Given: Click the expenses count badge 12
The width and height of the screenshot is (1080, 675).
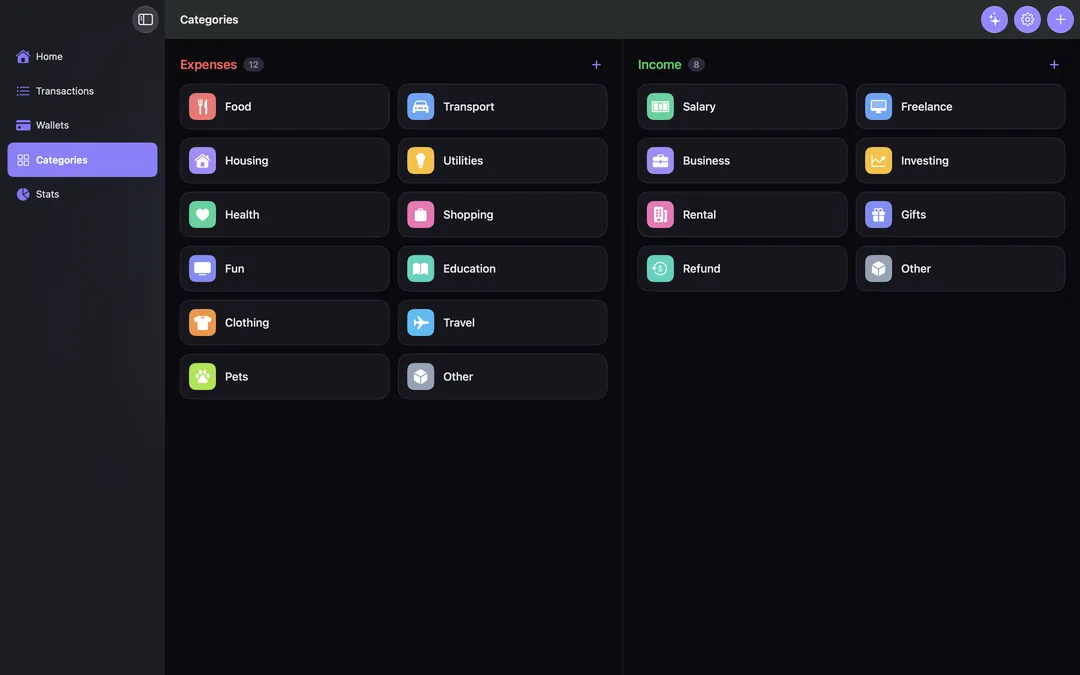Looking at the screenshot, I should [253, 65].
